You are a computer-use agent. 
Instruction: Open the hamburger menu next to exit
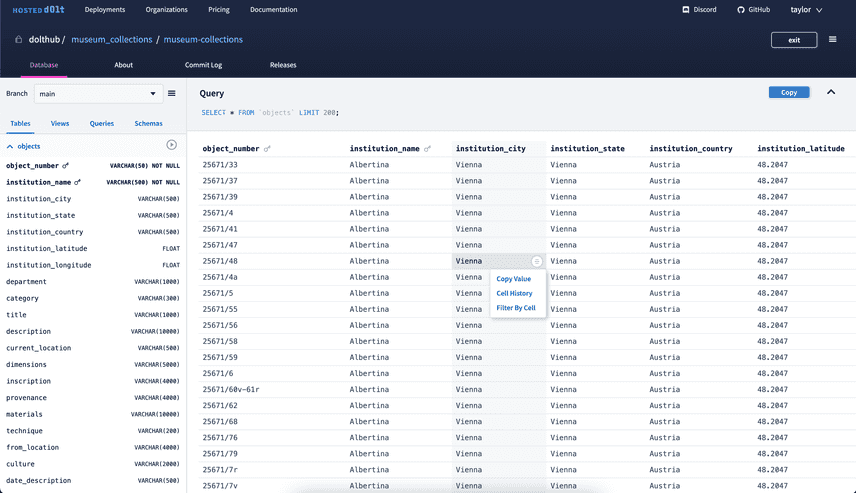click(833, 39)
